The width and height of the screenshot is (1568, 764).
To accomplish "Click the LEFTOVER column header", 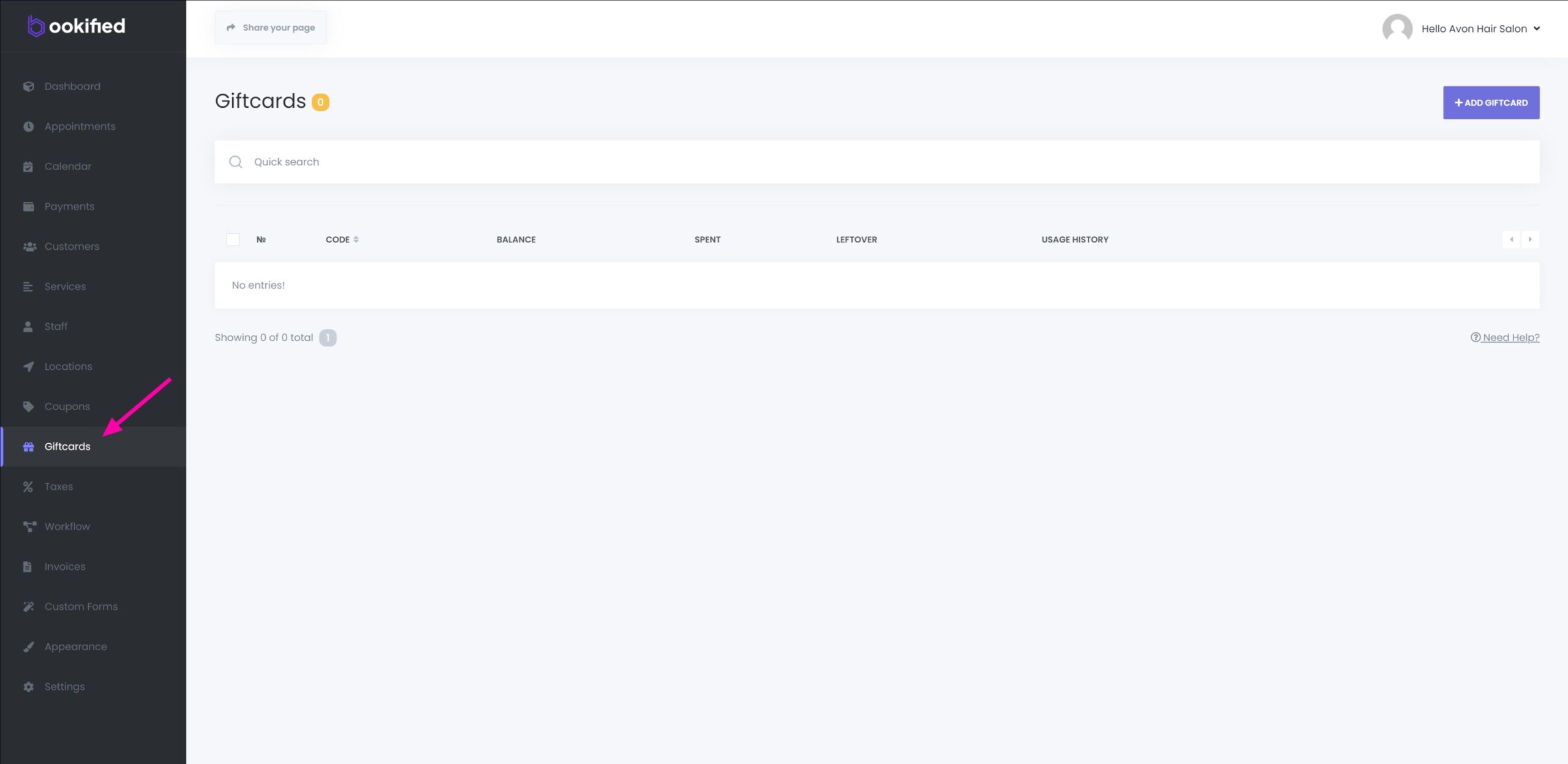I will coord(856,239).
